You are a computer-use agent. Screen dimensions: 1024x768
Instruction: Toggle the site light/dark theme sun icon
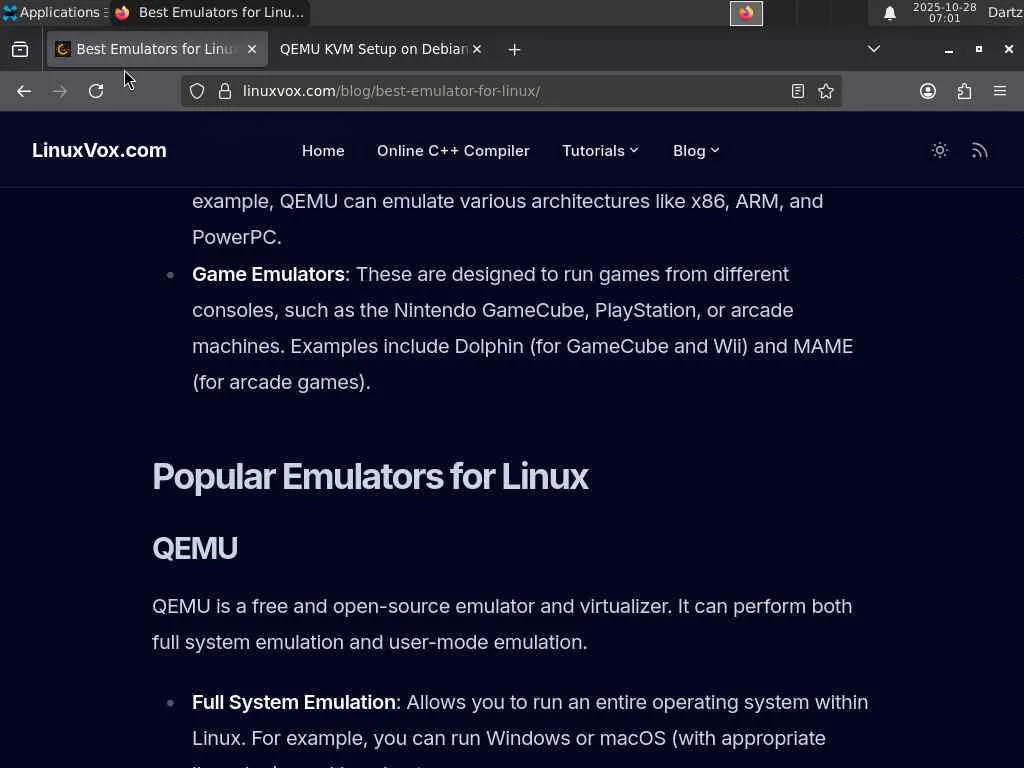(940, 150)
